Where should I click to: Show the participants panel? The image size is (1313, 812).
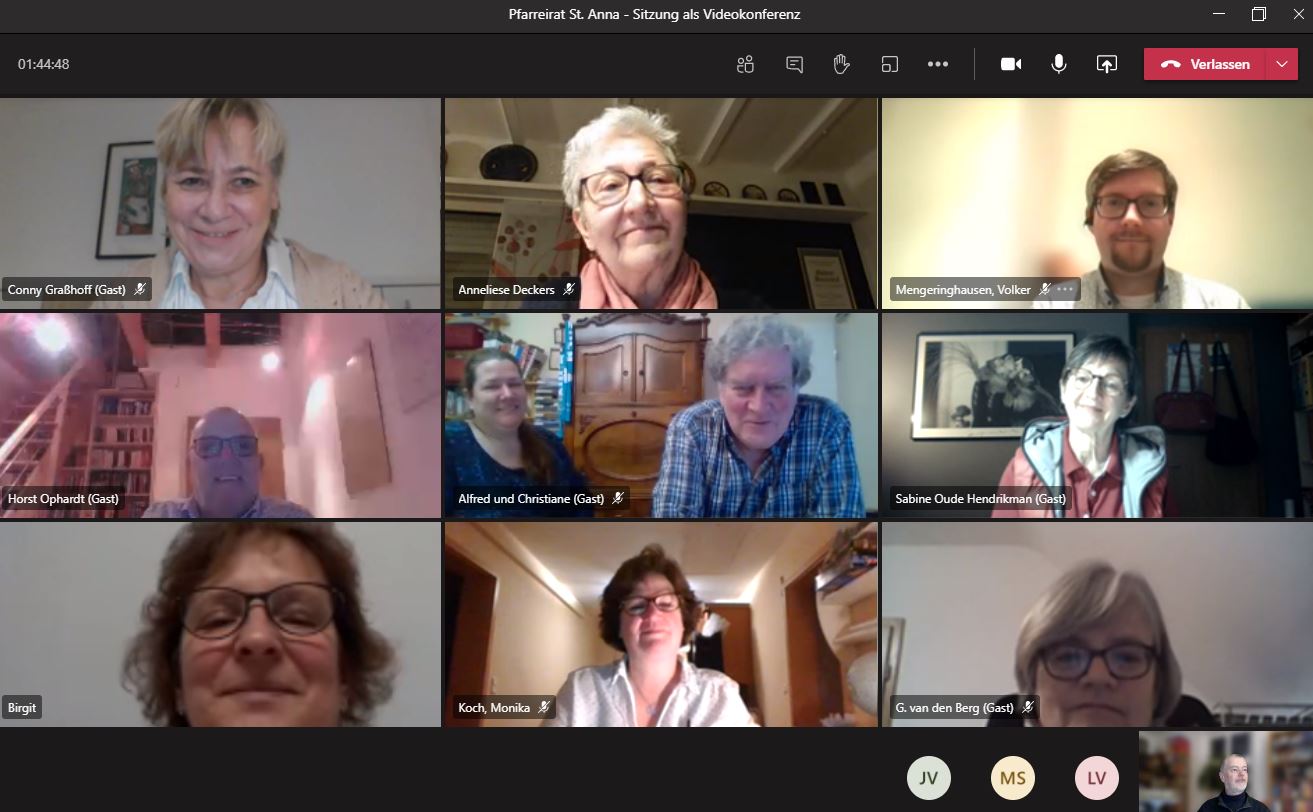click(745, 64)
